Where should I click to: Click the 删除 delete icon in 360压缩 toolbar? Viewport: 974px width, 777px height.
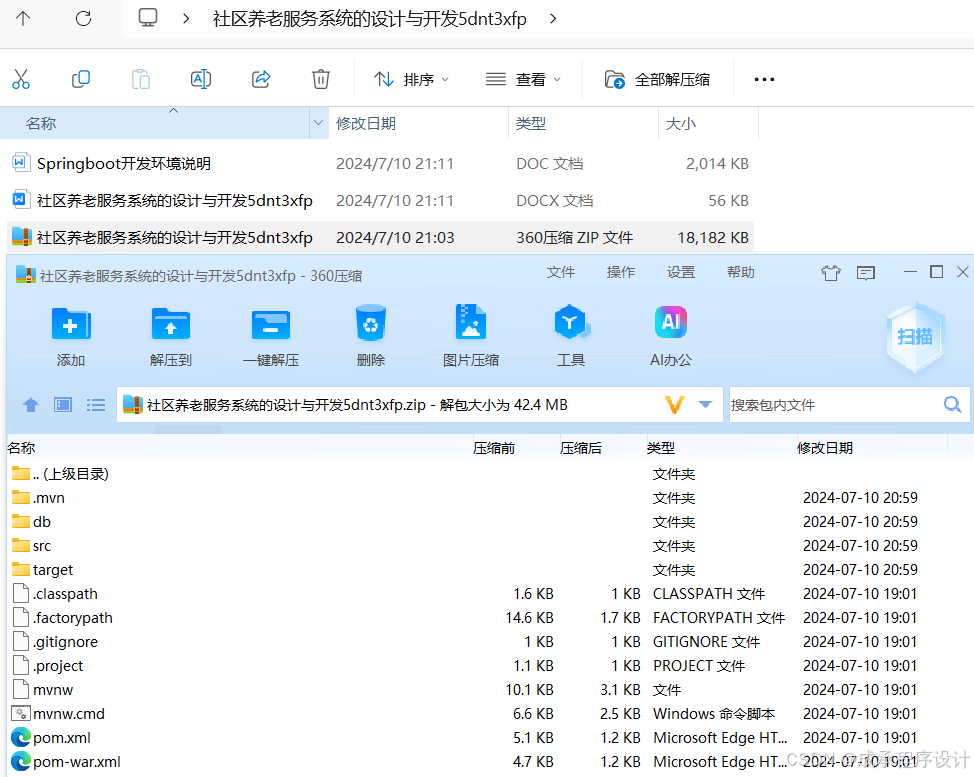(370, 335)
